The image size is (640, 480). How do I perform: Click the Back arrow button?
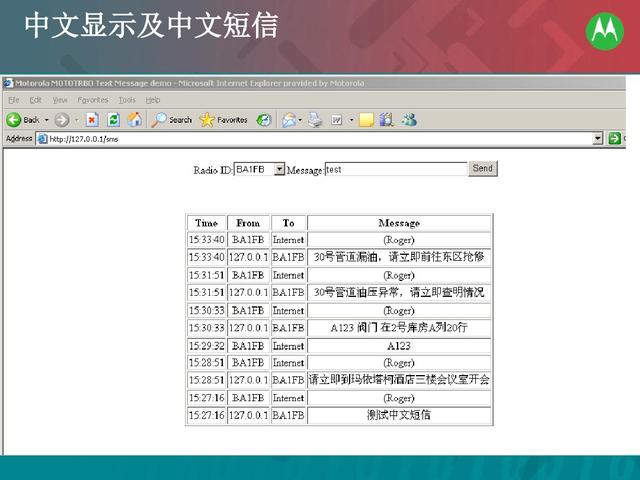point(14,120)
